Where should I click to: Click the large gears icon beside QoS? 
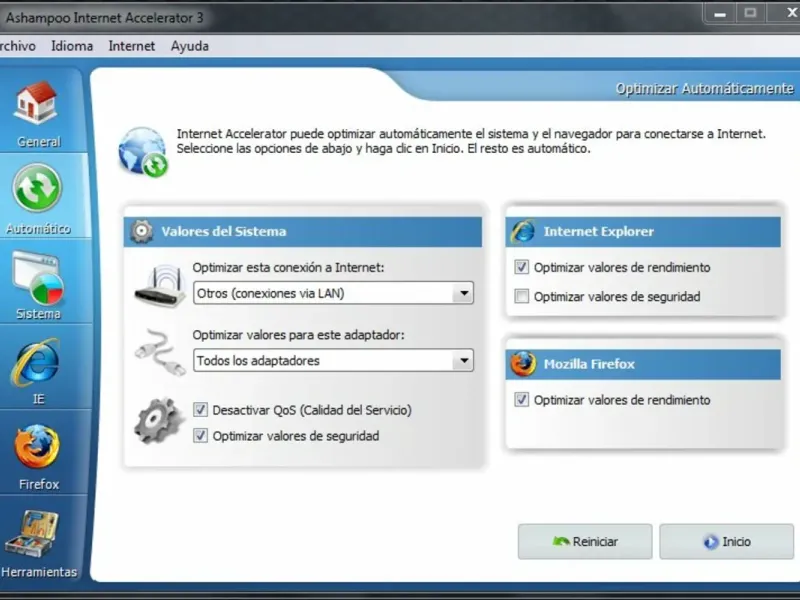point(159,421)
